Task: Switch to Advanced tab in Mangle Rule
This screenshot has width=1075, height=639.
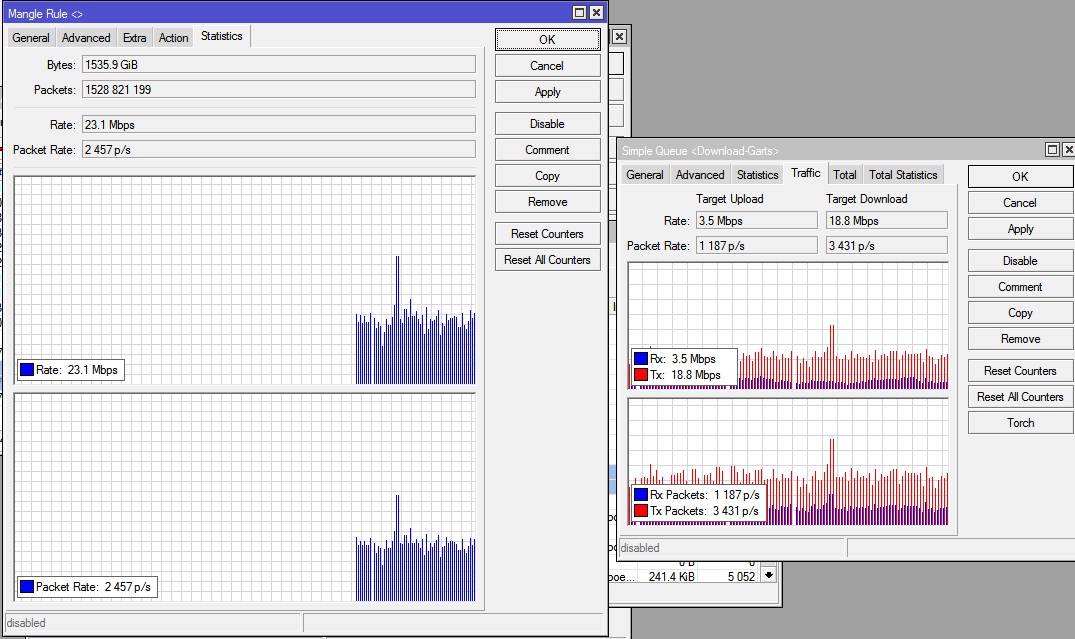Action: click(x=86, y=38)
